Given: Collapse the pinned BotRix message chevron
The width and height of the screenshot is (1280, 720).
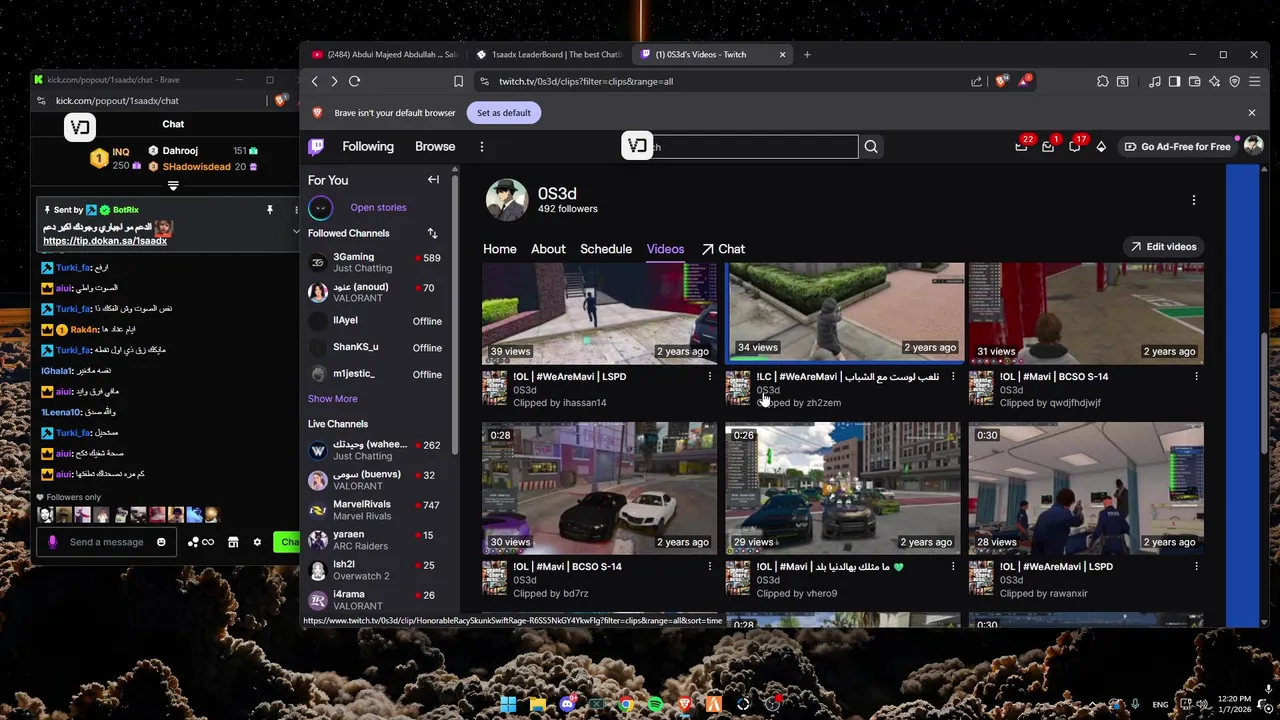Looking at the screenshot, I should [x=296, y=232].
